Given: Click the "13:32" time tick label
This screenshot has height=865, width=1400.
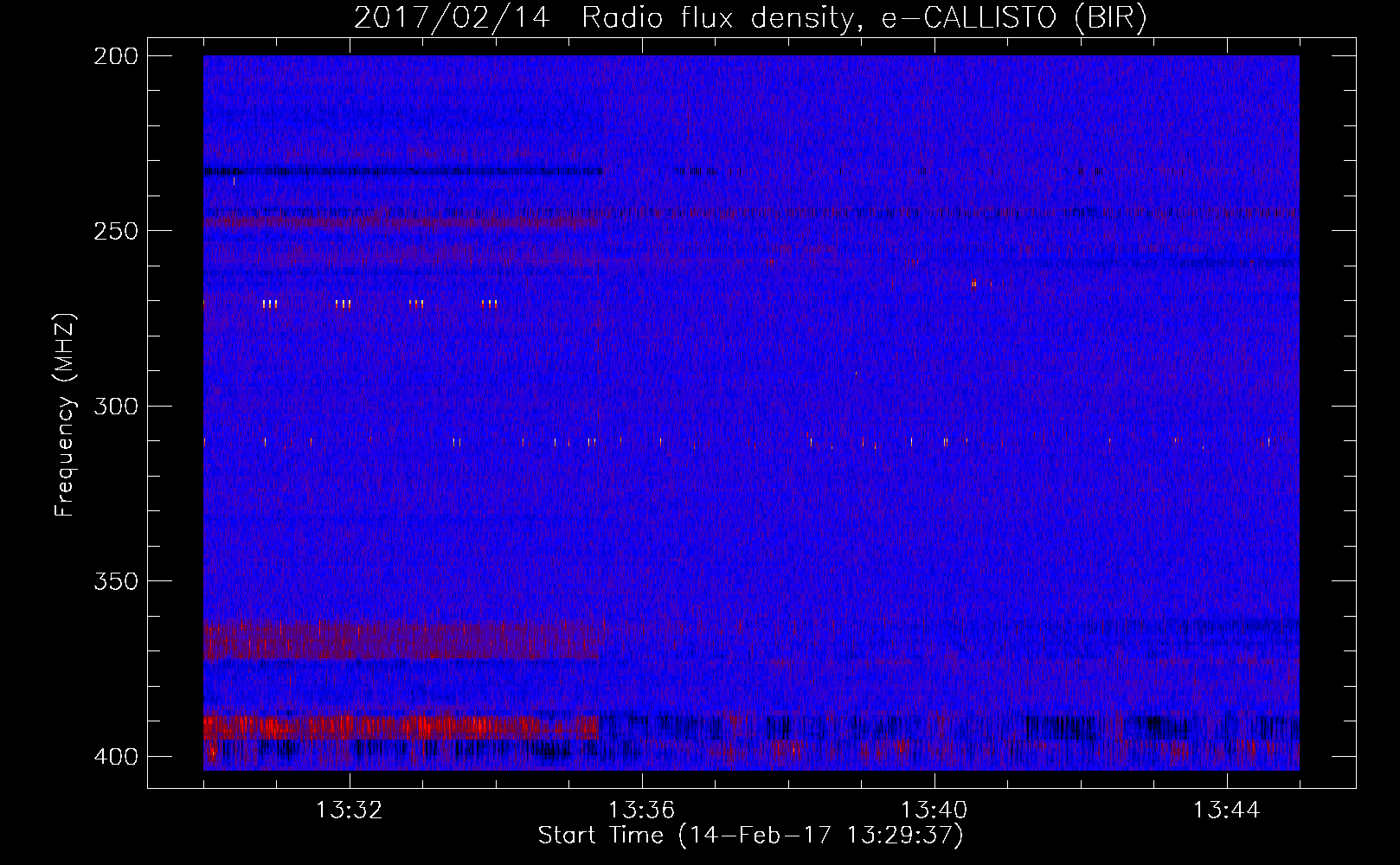Looking at the screenshot, I should click(x=350, y=811).
